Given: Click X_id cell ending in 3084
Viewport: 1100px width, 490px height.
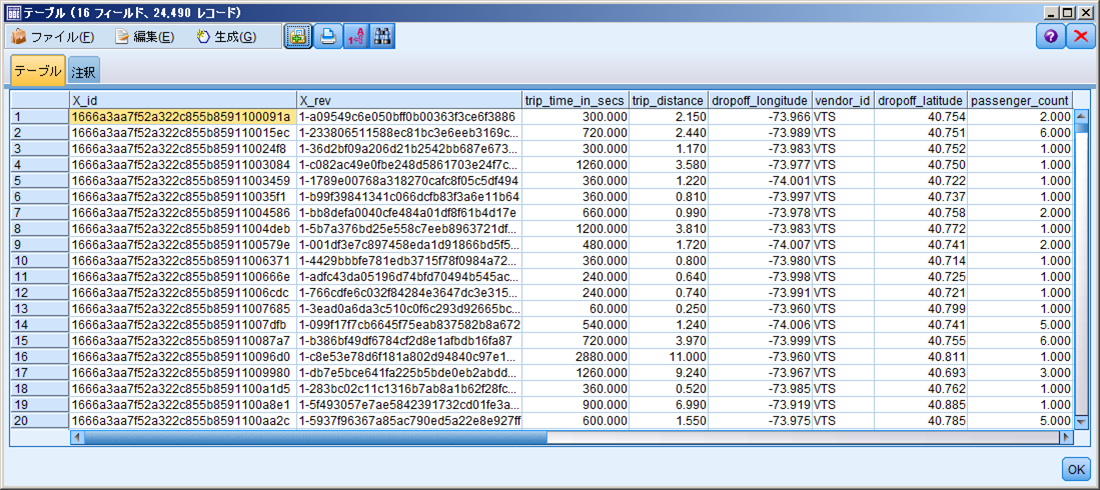Looking at the screenshot, I should 183,164.
